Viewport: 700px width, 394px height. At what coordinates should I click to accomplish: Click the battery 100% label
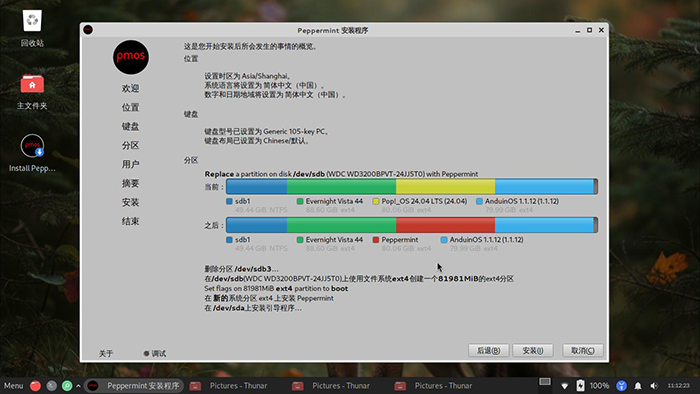point(599,386)
